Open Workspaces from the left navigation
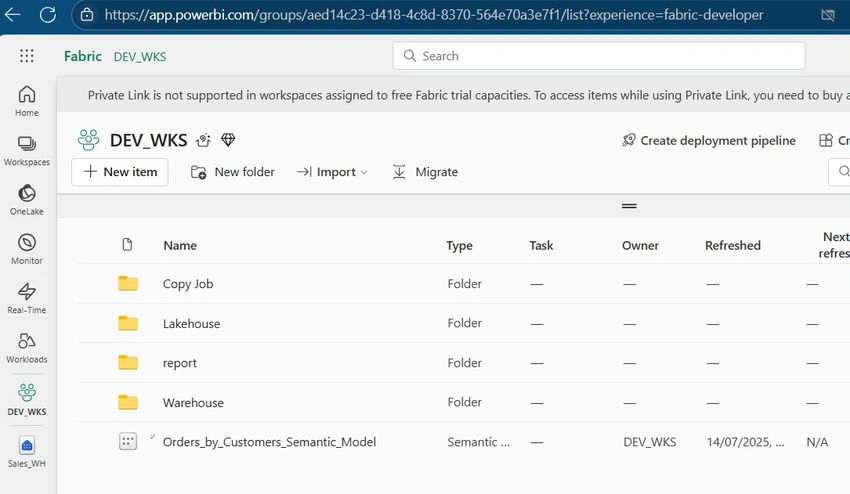The height and width of the screenshot is (494, 850). [x=27, y=151]
